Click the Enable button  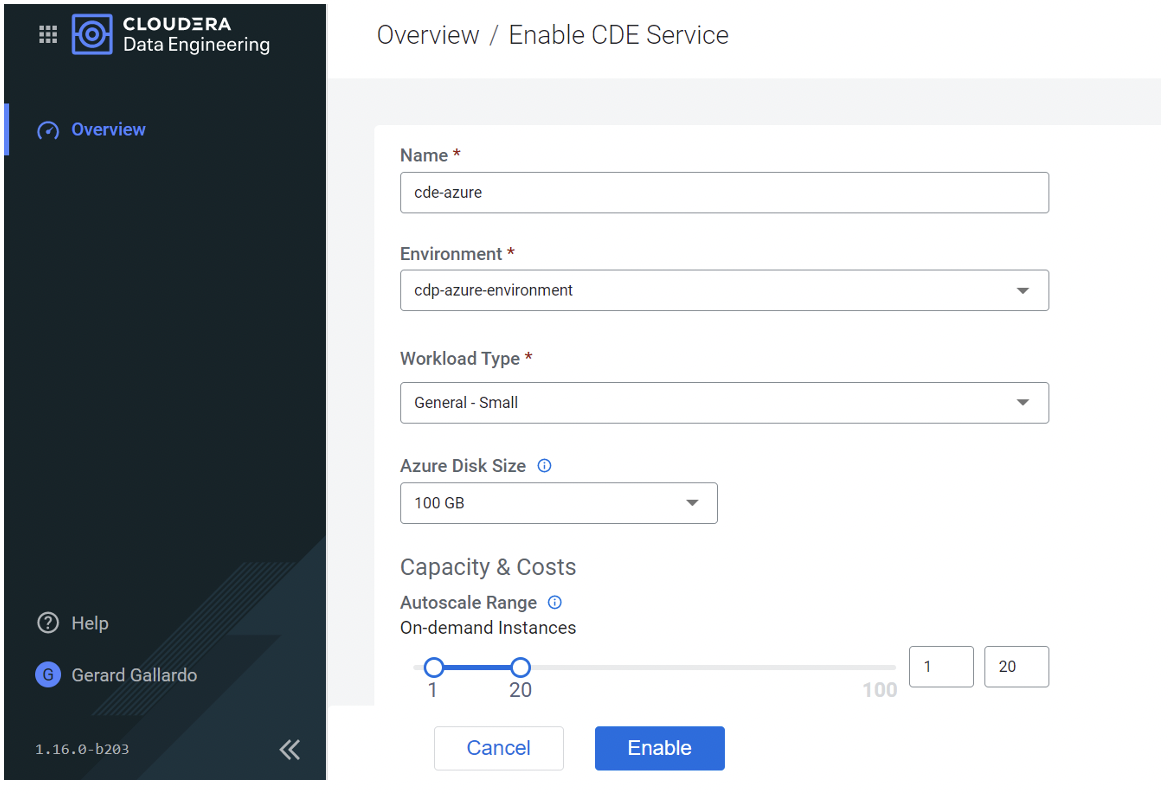tap(659, 748)
